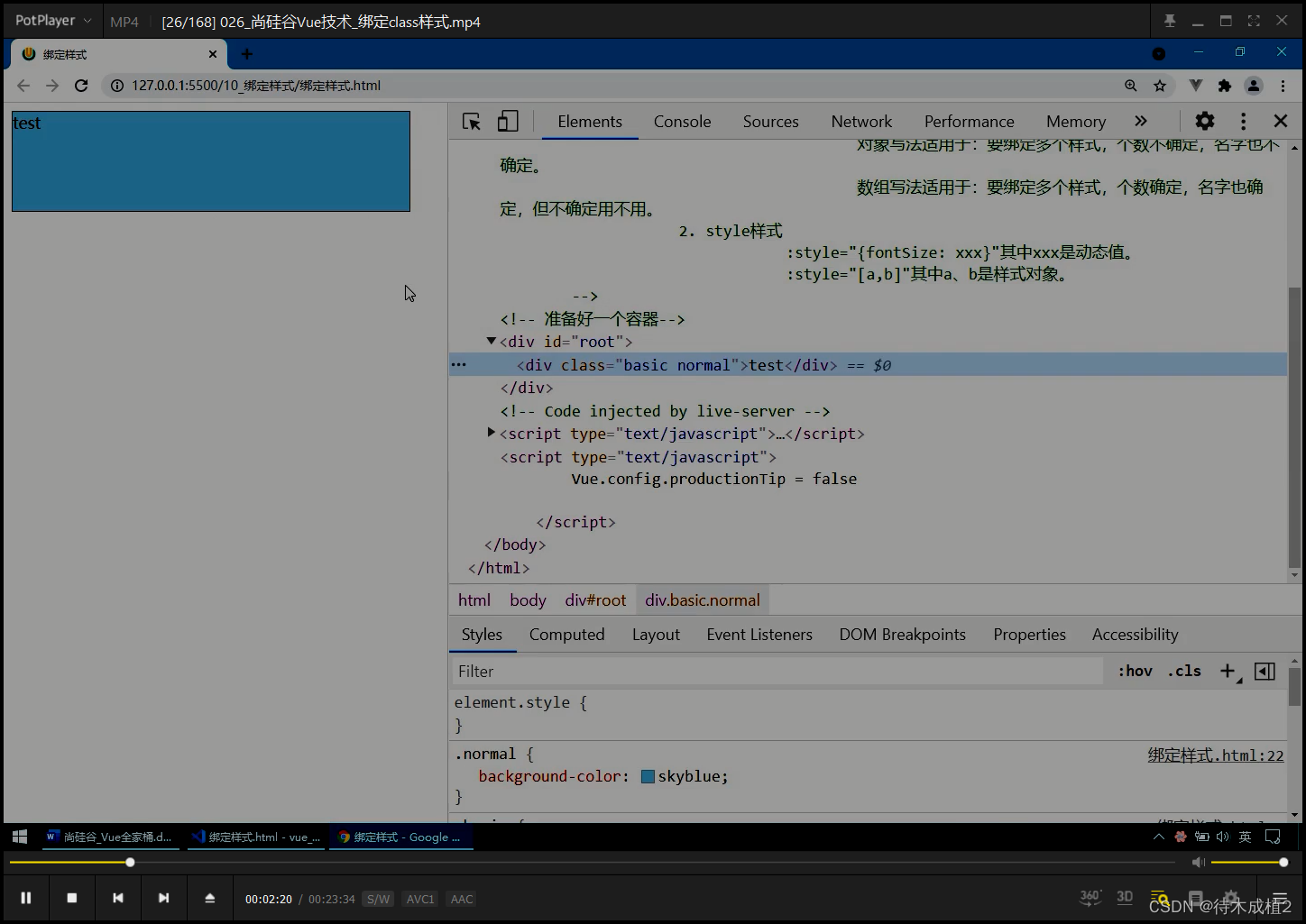
Task: Add a new style rule with plus
Action: tap(1228, 671)
